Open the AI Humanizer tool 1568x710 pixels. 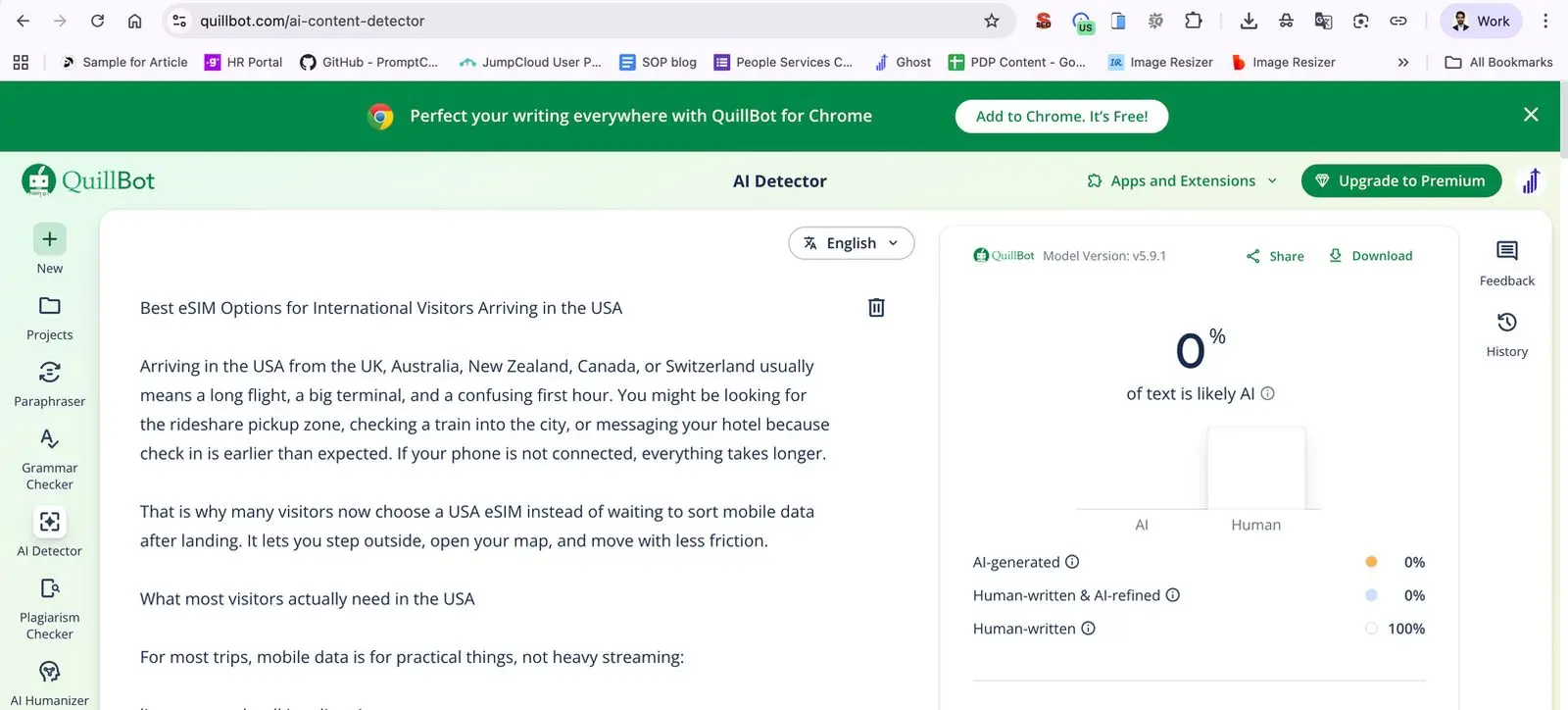49,672
